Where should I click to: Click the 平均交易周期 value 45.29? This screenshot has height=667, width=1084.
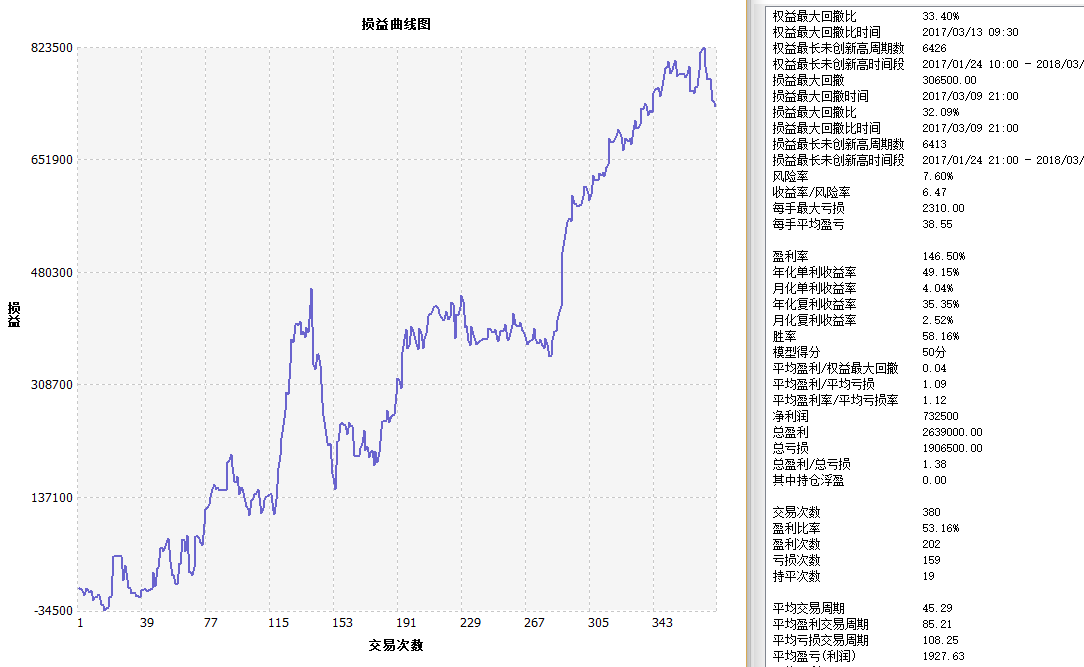pos(937,608)
